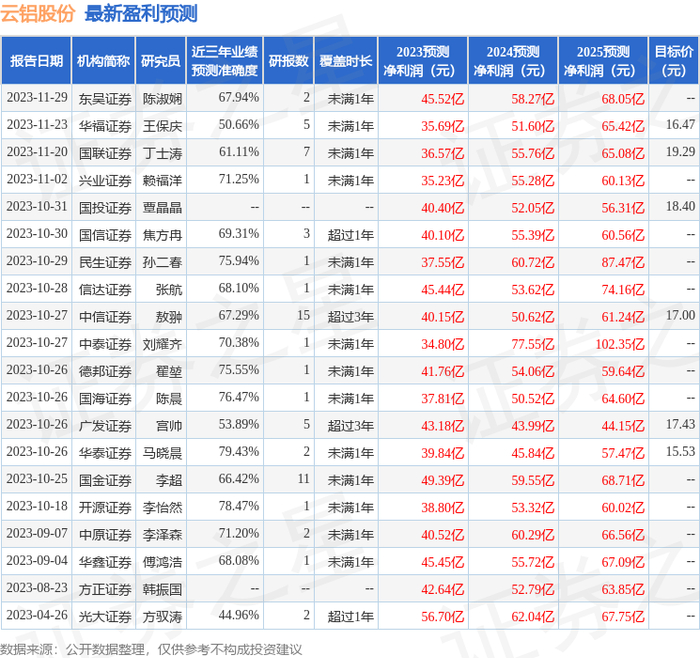Select the 华泰证券 institution cell
Viewport: 700px width, 658px height.
click(105, 453)
